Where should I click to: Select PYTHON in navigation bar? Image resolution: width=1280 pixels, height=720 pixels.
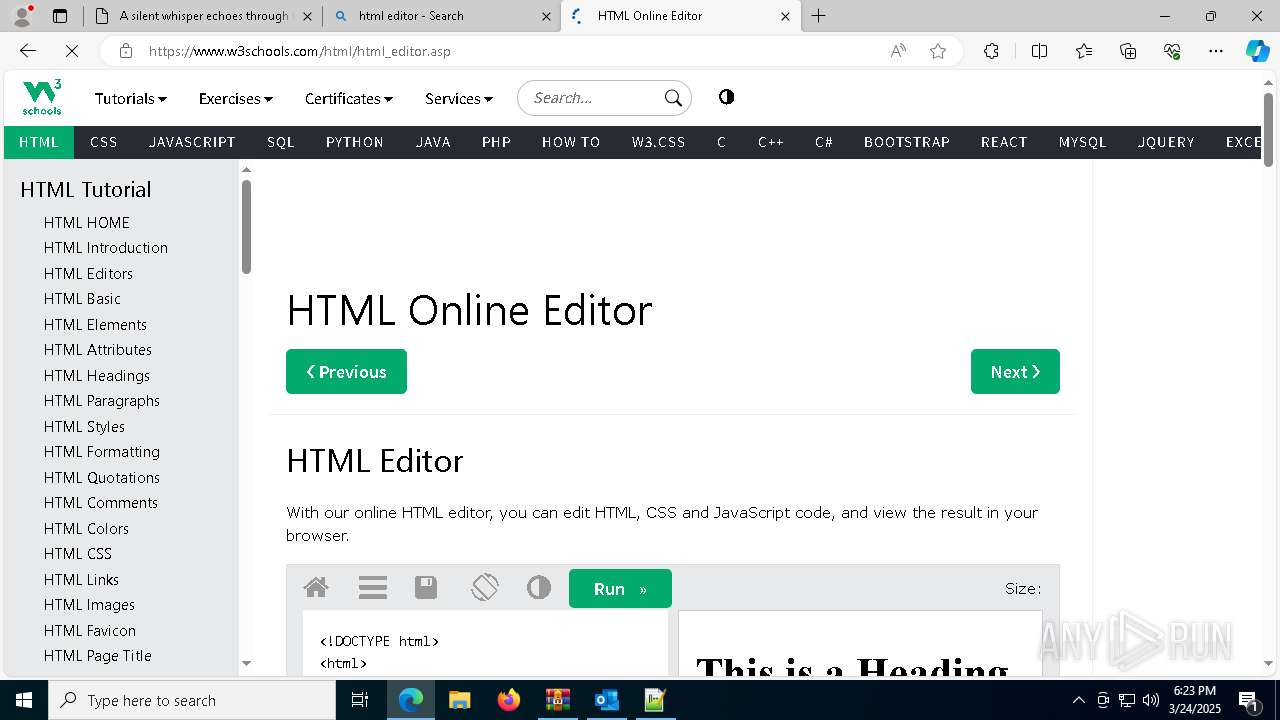pyautogui.click(x=355, y=142)
